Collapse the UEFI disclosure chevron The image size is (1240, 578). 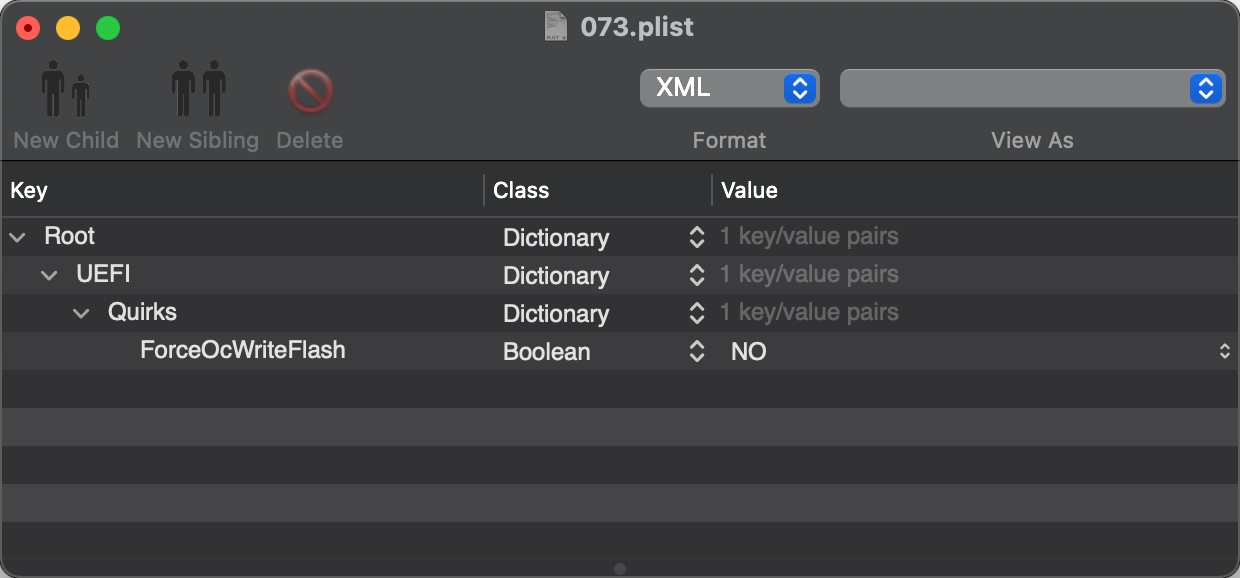[x=49, y=275]
